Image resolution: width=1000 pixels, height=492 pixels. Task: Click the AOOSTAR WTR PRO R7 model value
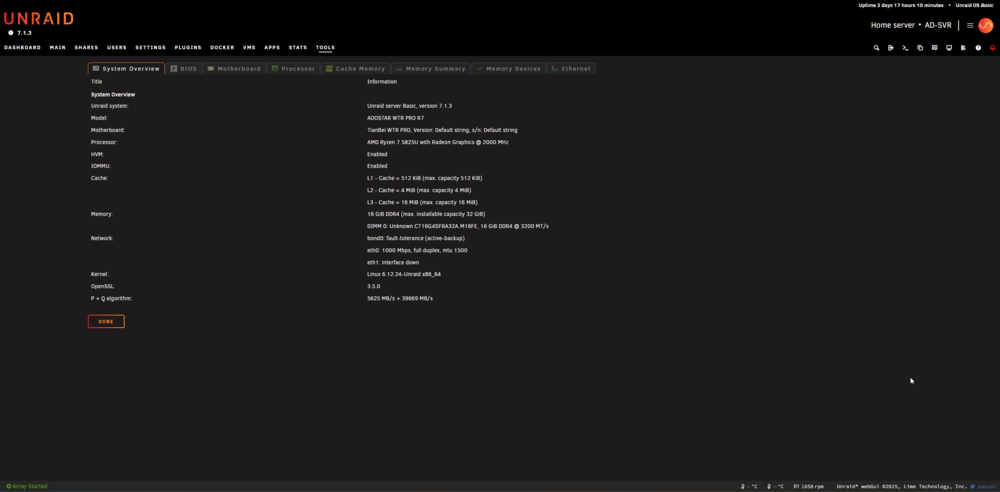[395, 118]
